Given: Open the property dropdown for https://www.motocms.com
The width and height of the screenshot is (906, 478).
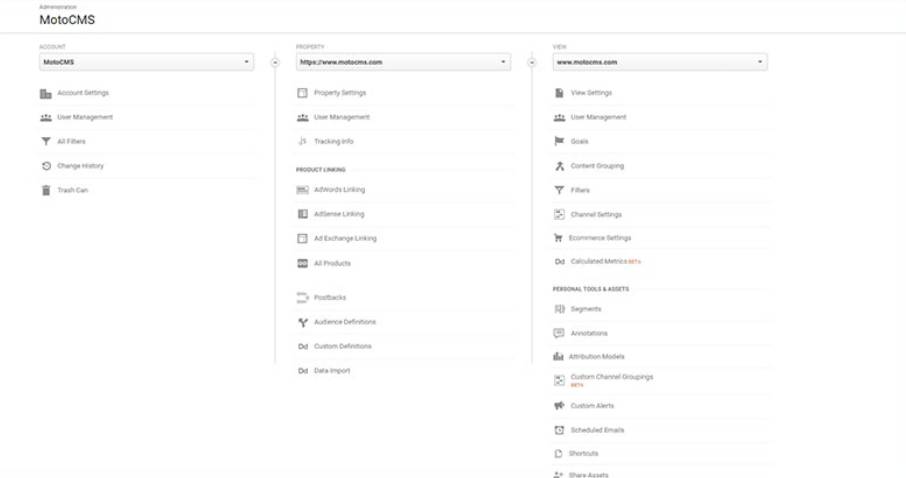Looking at the screenshot, I should (x=403, y=62).
